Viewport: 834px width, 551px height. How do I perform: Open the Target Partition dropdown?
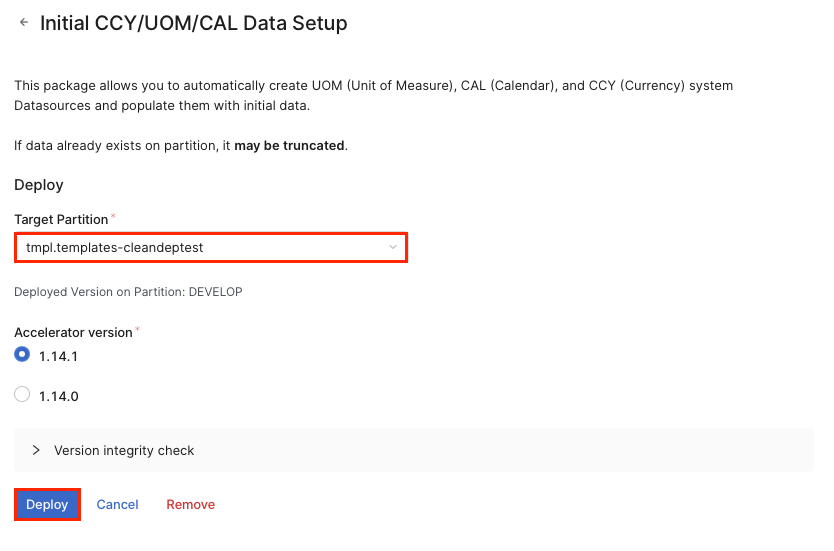tap(210, 247)
